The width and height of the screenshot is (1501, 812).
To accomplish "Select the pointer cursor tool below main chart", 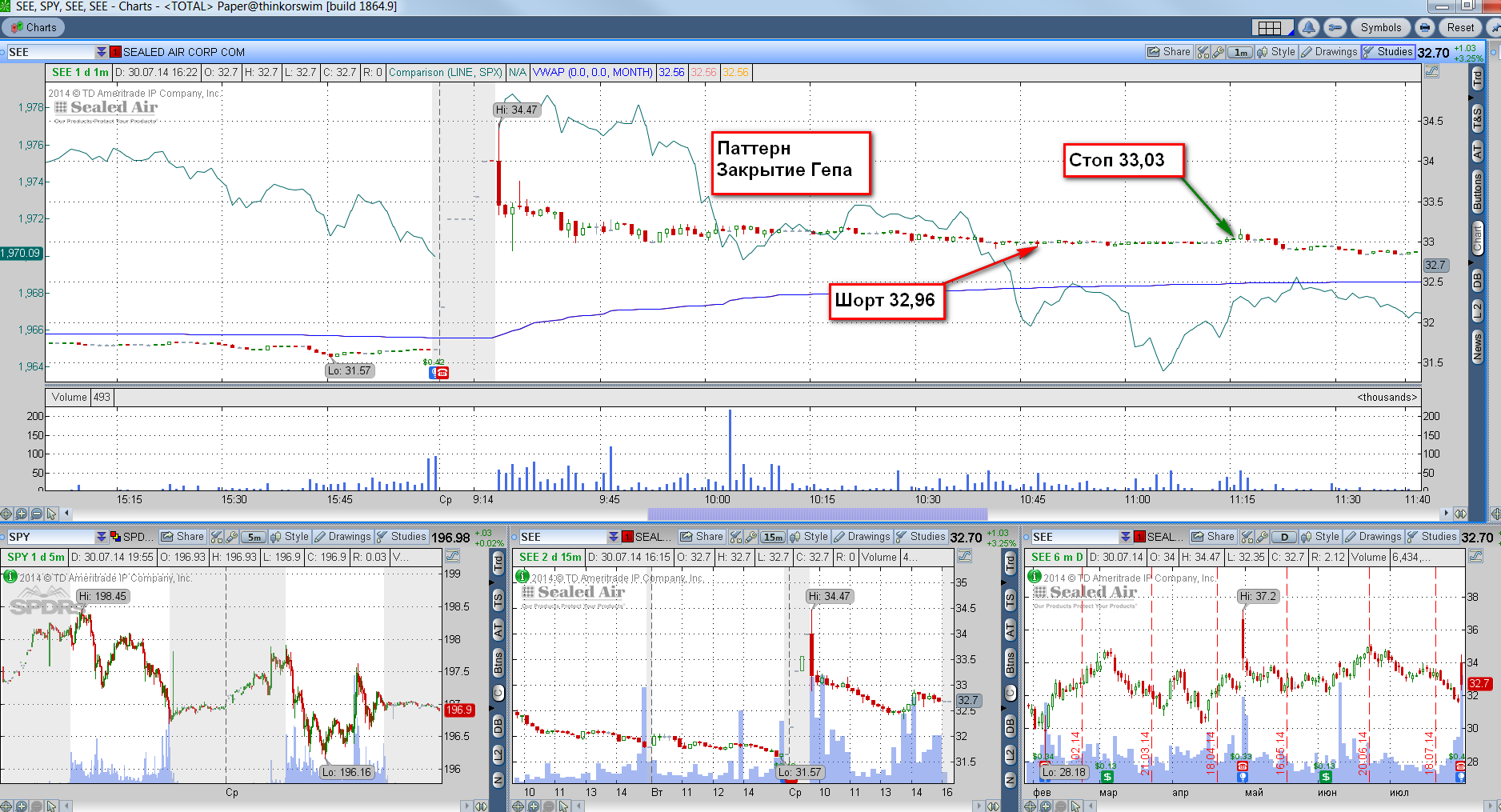I will pos(52,514).
